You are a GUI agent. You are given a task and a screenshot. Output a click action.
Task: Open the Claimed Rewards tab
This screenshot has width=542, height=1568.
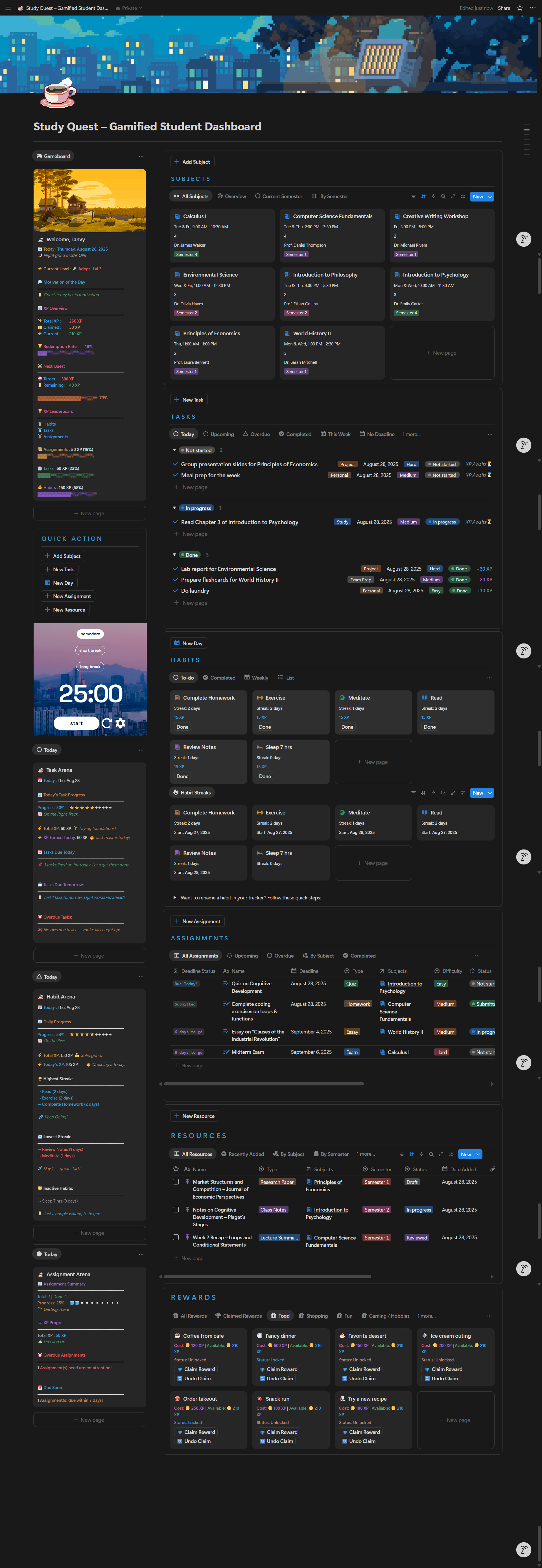tap(238, 1316)
